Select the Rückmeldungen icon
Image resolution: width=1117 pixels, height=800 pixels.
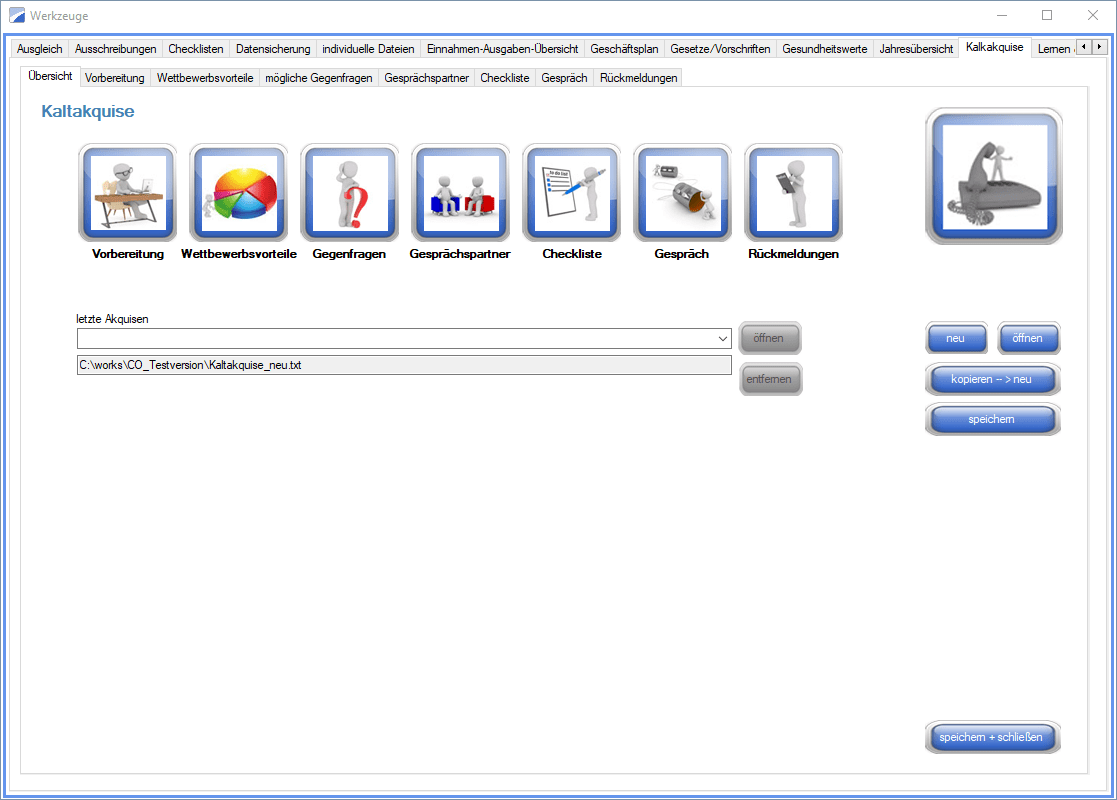[793, 192]
